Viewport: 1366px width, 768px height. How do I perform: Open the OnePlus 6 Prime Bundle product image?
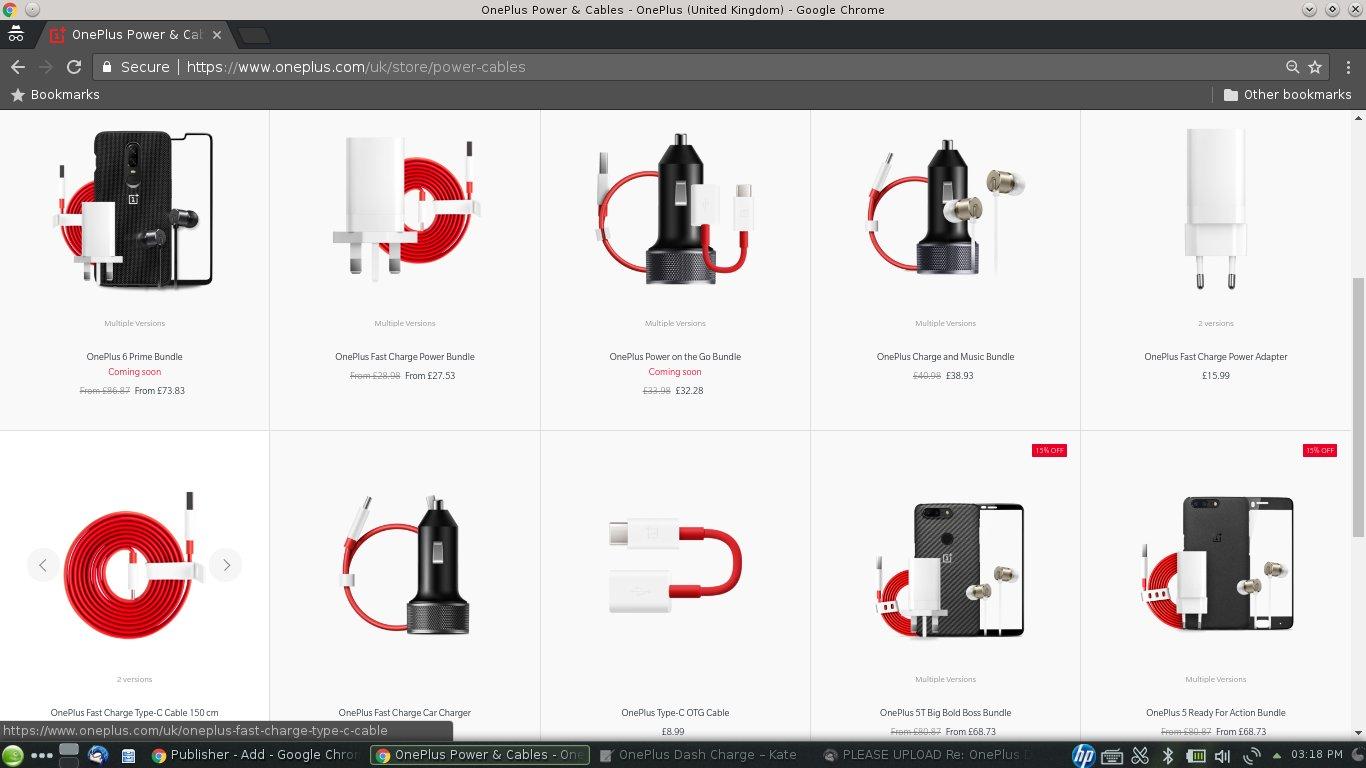click(x=134, y=210)
